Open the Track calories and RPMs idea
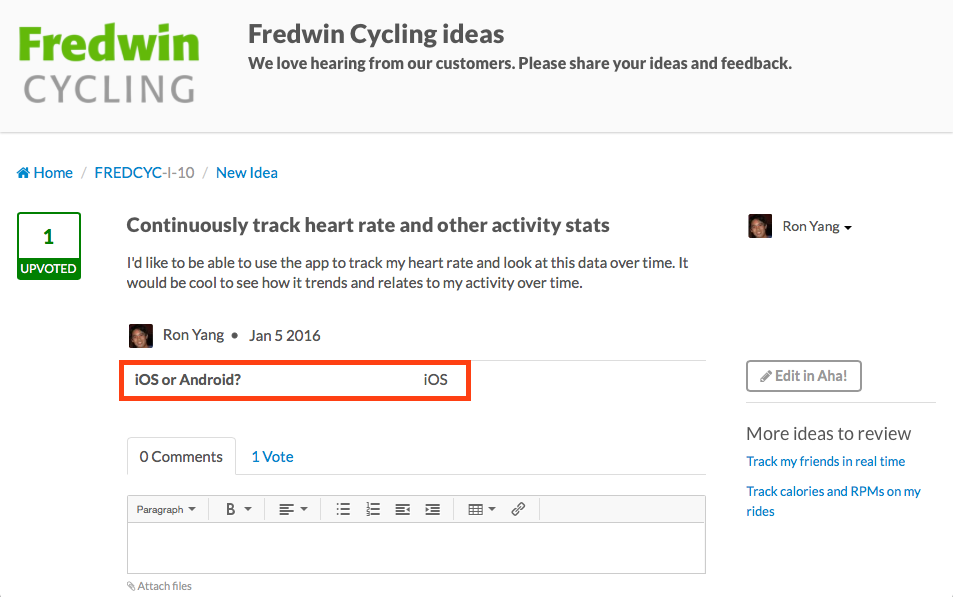 coord(833,491)
